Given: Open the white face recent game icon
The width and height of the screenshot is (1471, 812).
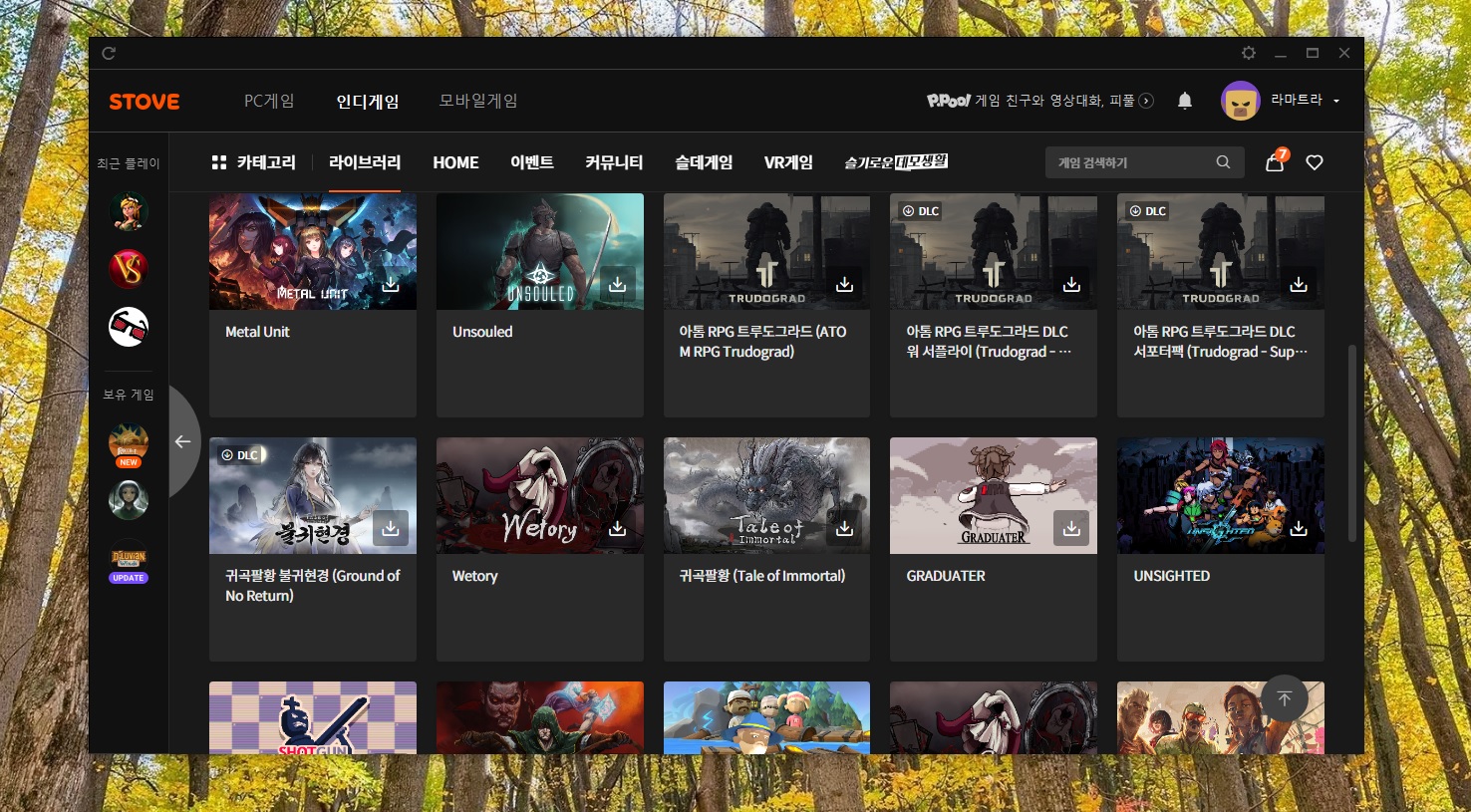Looking at the screenshot, I should tap(129, 327).
